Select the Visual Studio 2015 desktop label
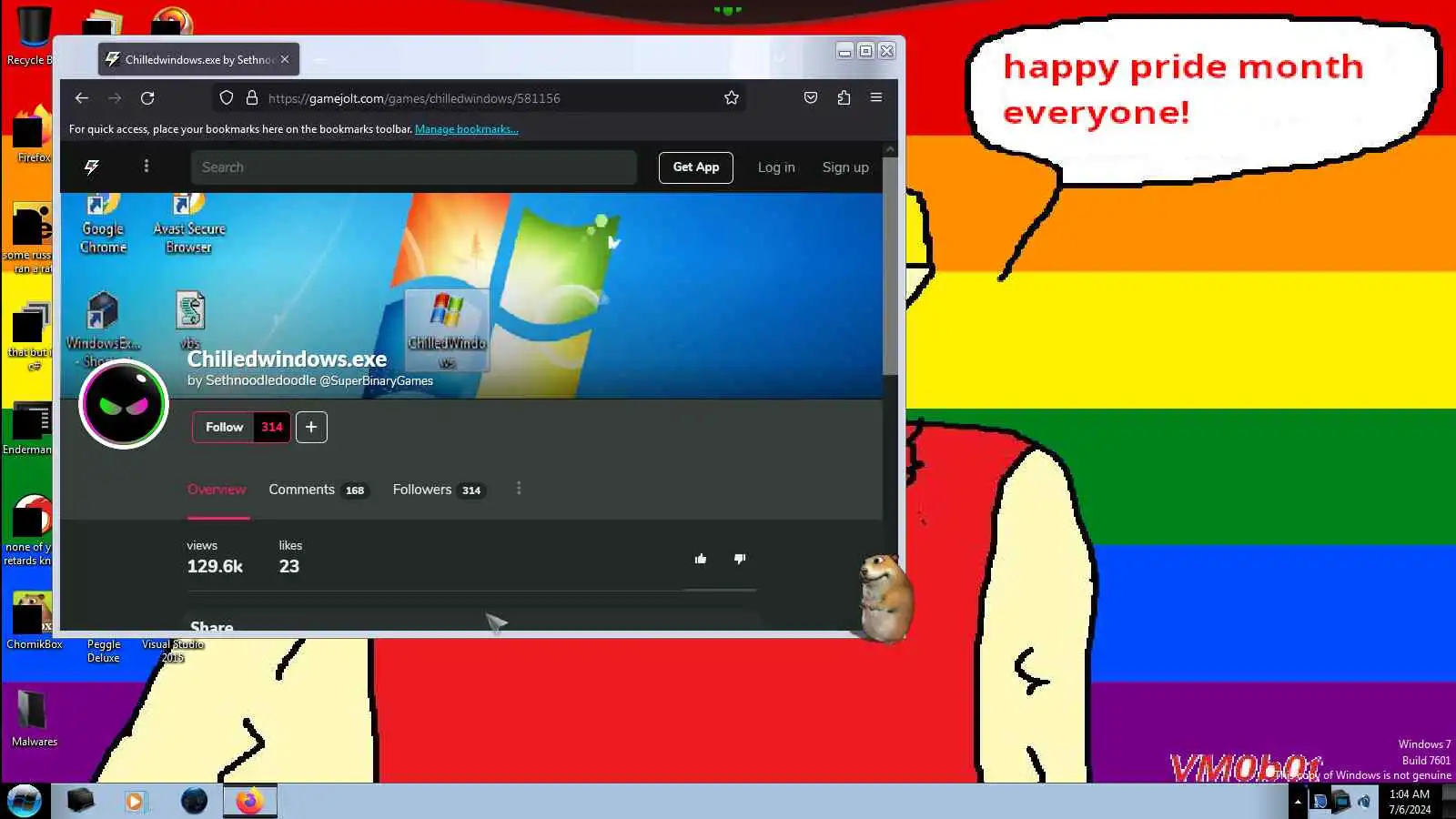 click(x=173, y=651)
